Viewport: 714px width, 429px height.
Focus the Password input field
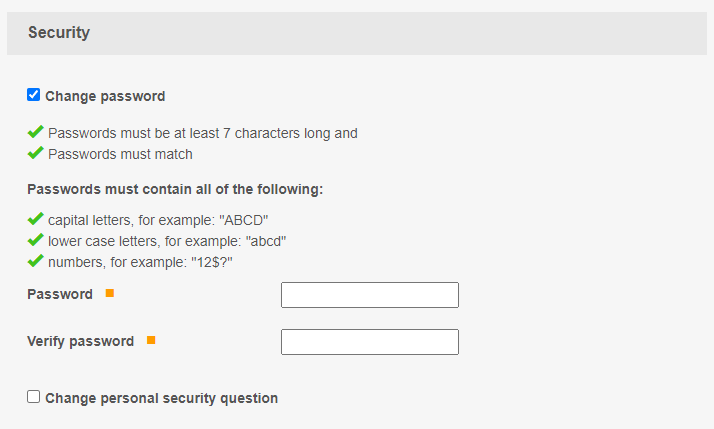369,295
